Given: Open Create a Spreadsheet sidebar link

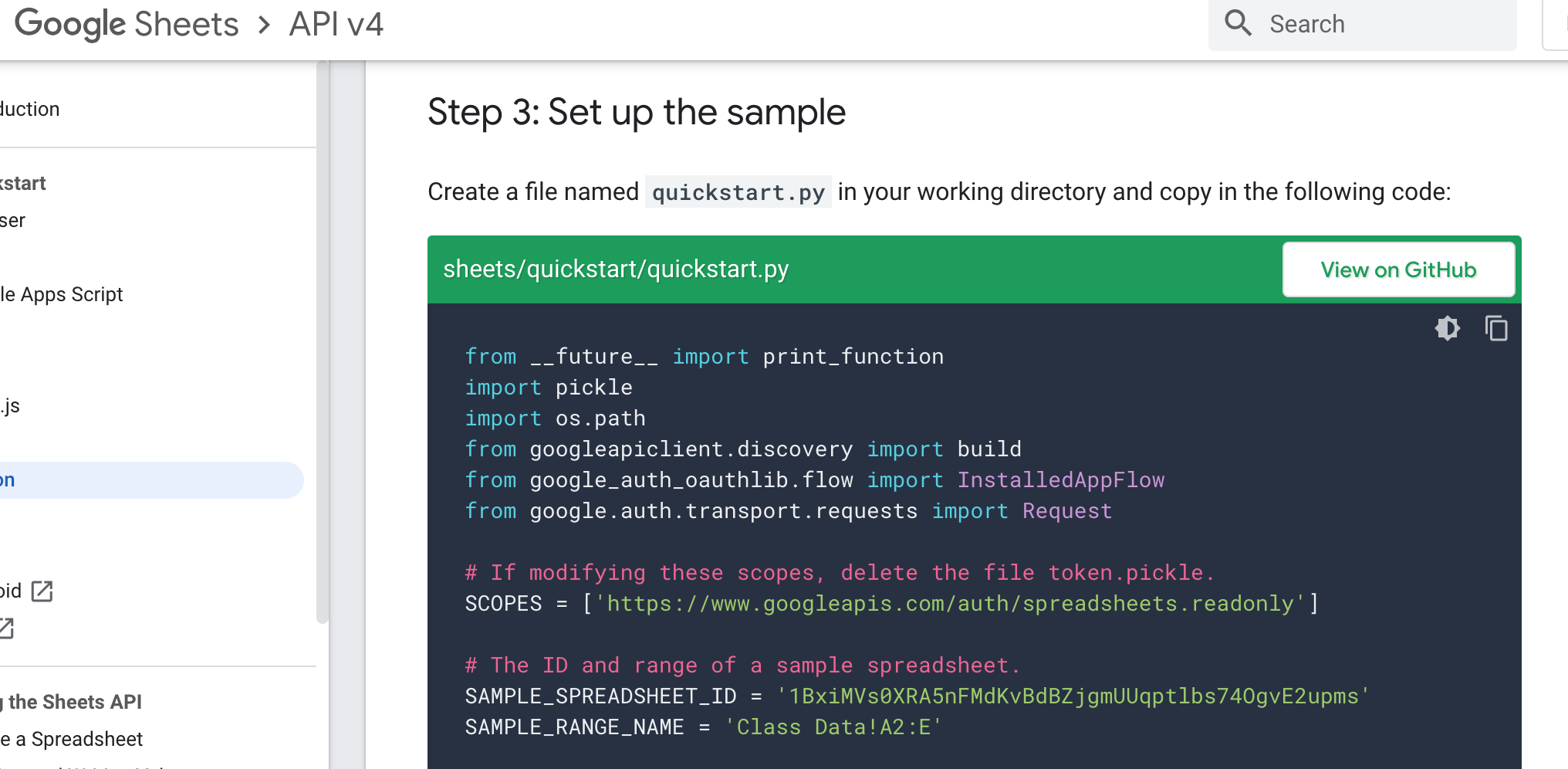Looking at the screenshot, I should pyautogui.click(x=72, y=739).
